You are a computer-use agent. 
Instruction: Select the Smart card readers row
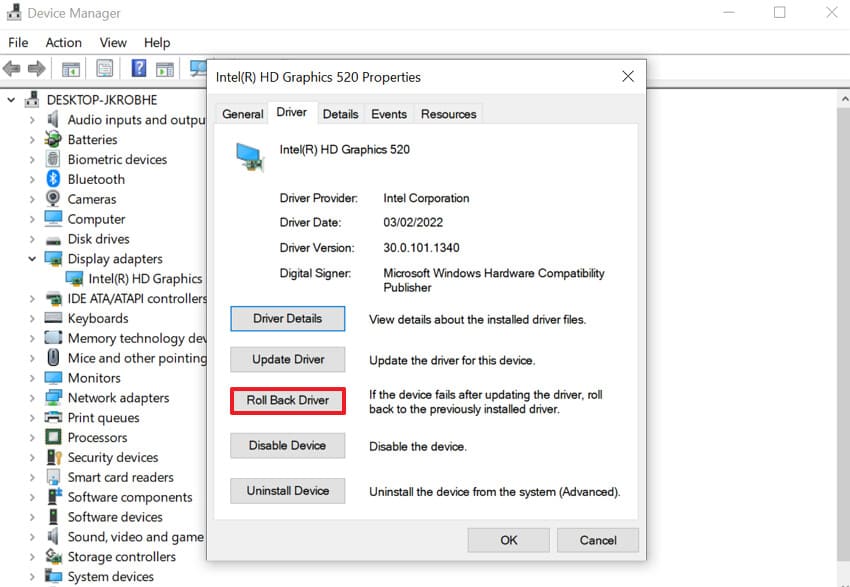coord(110,478)
